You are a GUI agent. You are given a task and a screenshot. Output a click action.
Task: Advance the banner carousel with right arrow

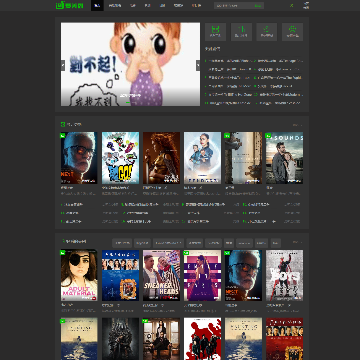click(x=198, y=65)
